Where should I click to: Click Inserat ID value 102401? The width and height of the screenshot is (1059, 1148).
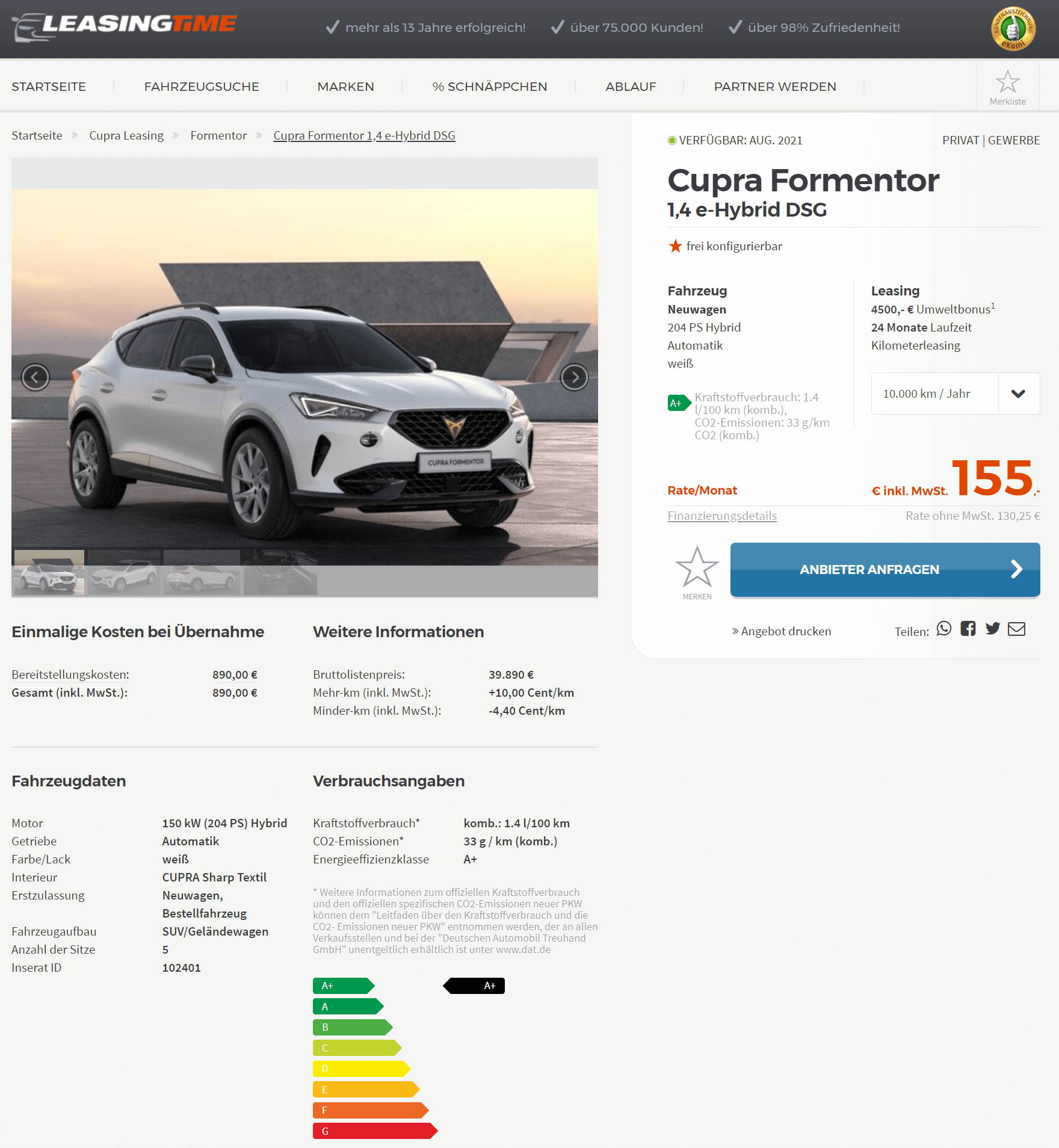point(182,967)
